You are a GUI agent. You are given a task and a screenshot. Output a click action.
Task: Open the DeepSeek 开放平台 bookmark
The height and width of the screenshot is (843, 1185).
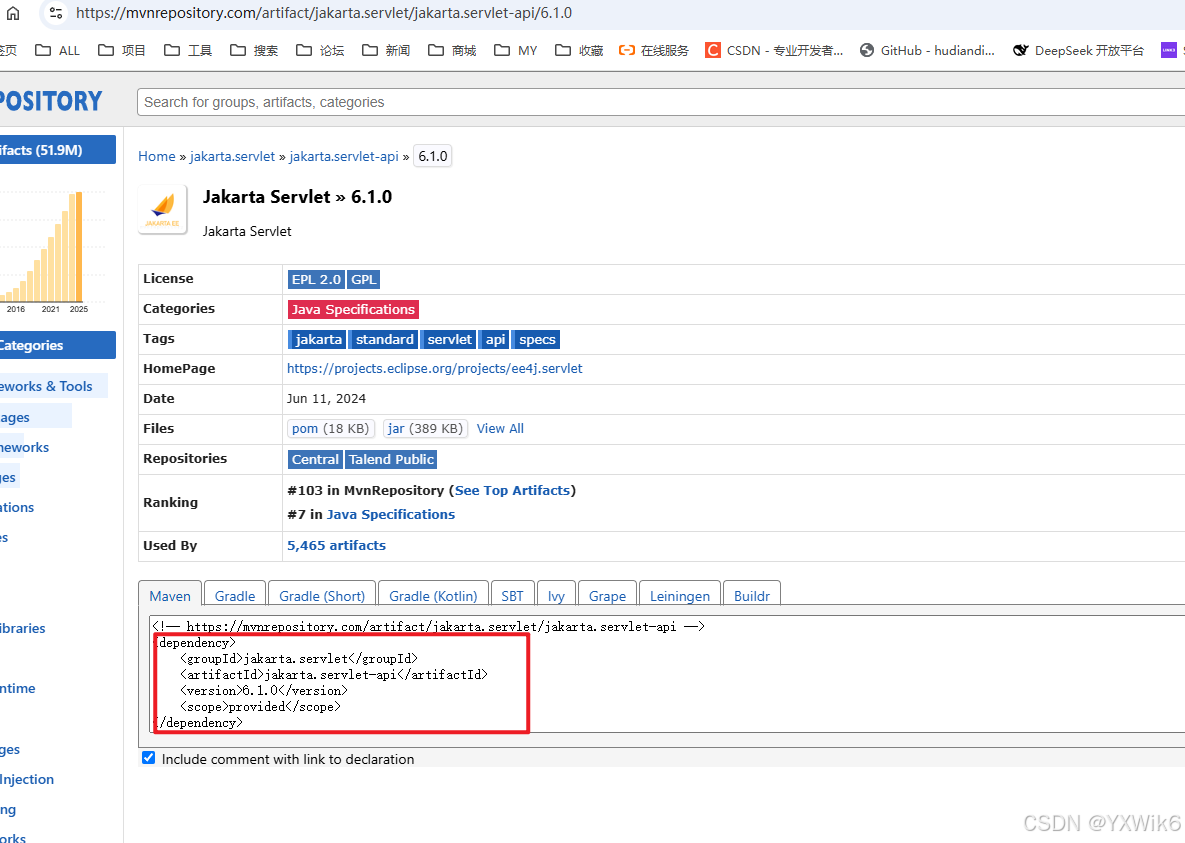[x=1078, y=51]
